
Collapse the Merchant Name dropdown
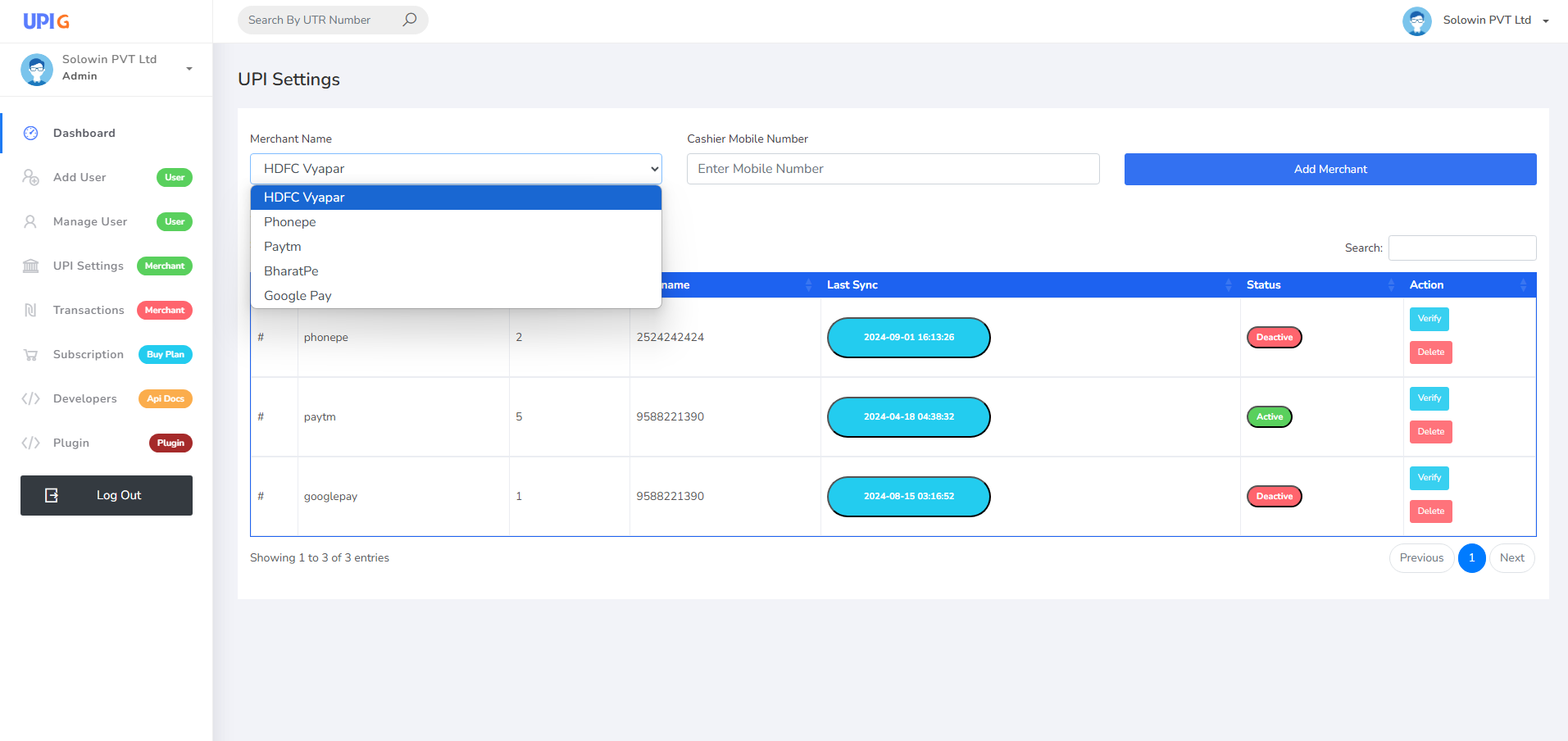coord(456,169)
